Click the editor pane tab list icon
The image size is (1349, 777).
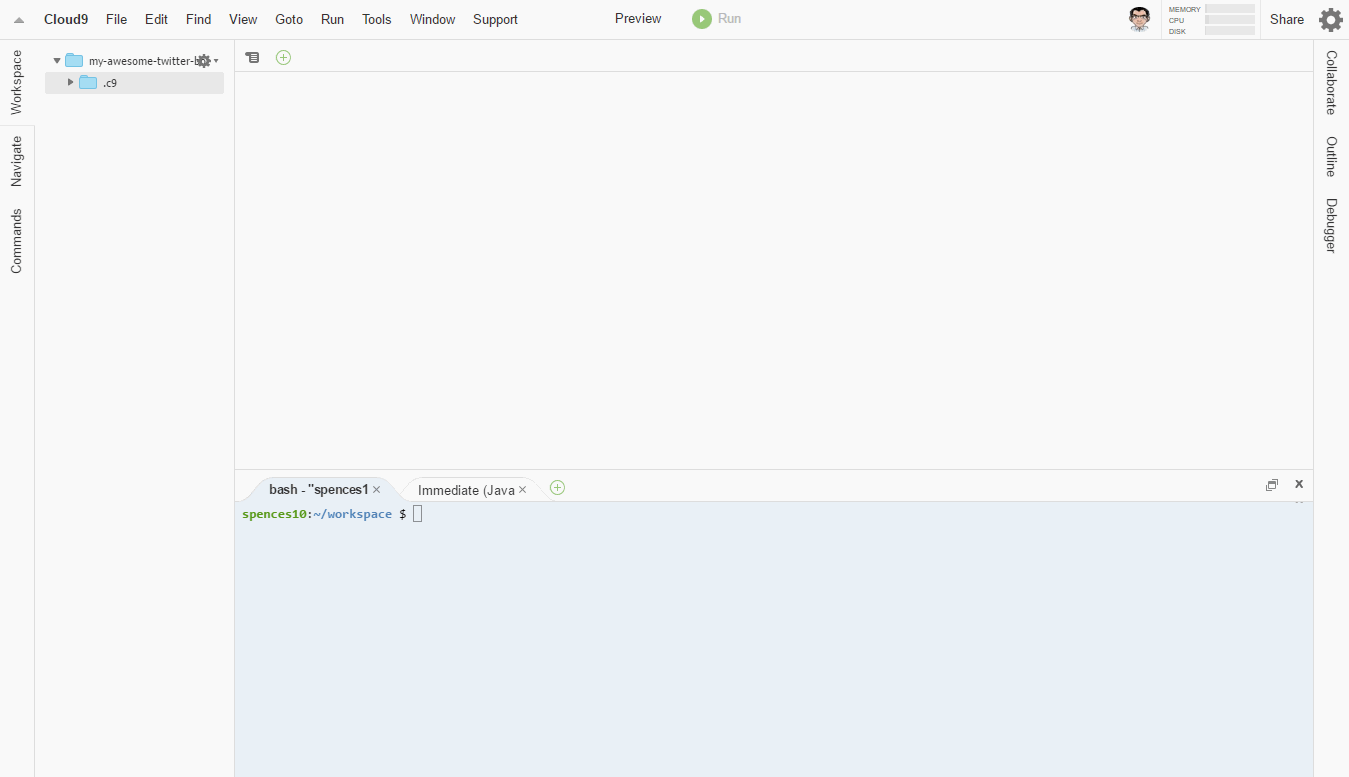pyautogui.click(x=252, y=58)
